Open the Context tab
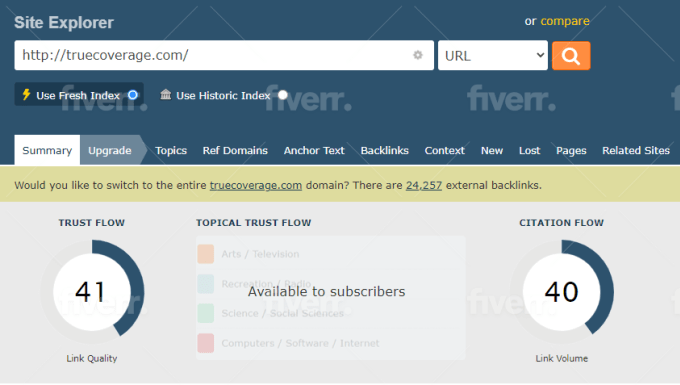 pyautogui.click(x=445, y=150)
